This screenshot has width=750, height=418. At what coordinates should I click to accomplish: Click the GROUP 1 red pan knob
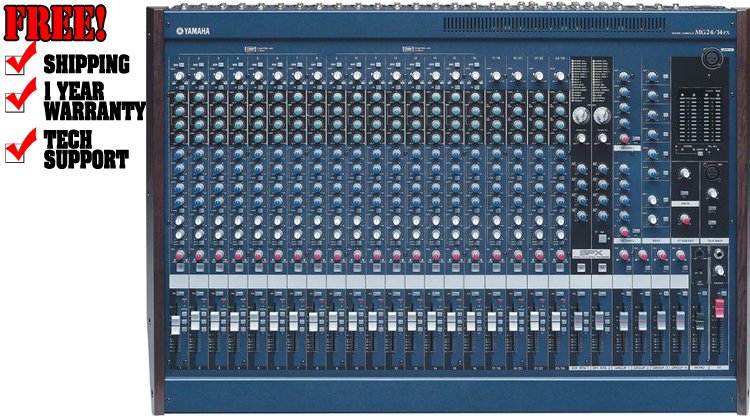point(624,256)
